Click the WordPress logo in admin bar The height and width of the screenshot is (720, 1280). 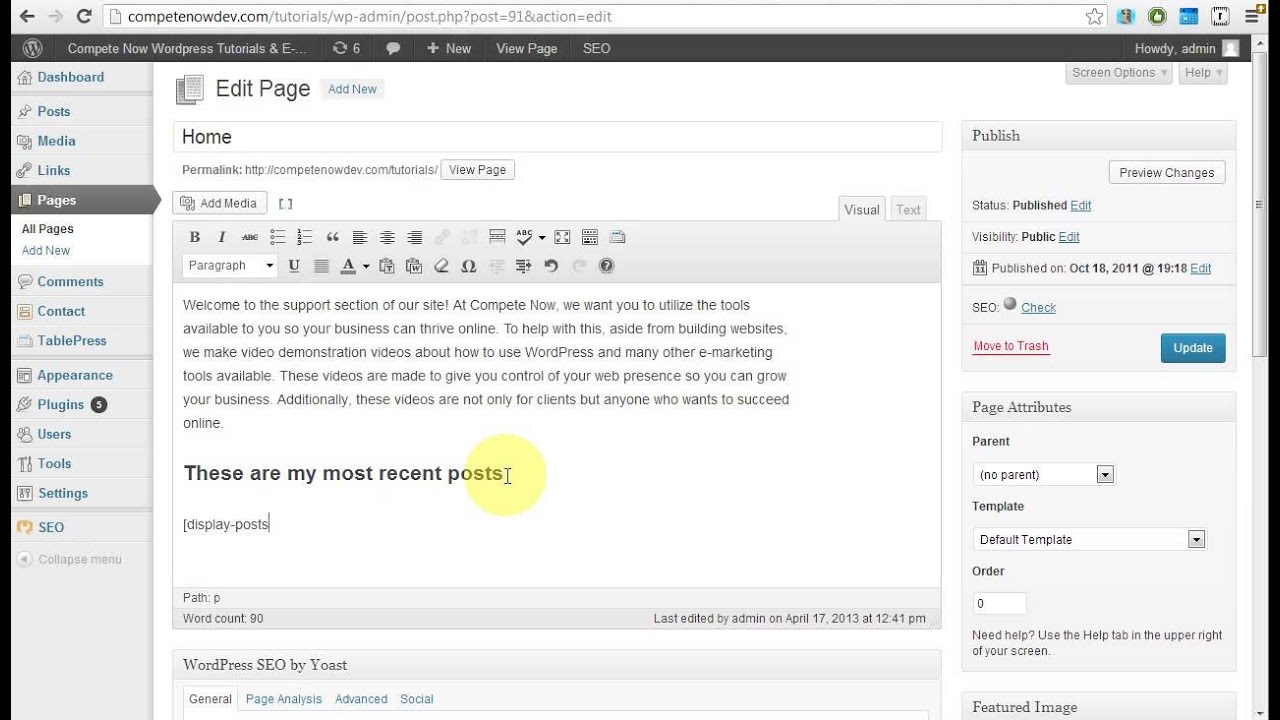pyautogui.click(x=33, y=48)
